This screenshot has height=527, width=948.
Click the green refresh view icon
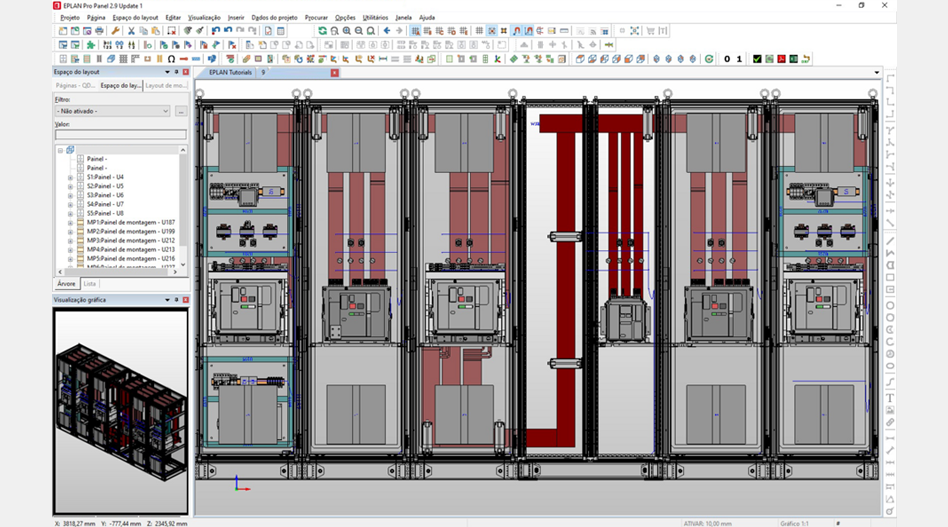click(x=322, y=31)
